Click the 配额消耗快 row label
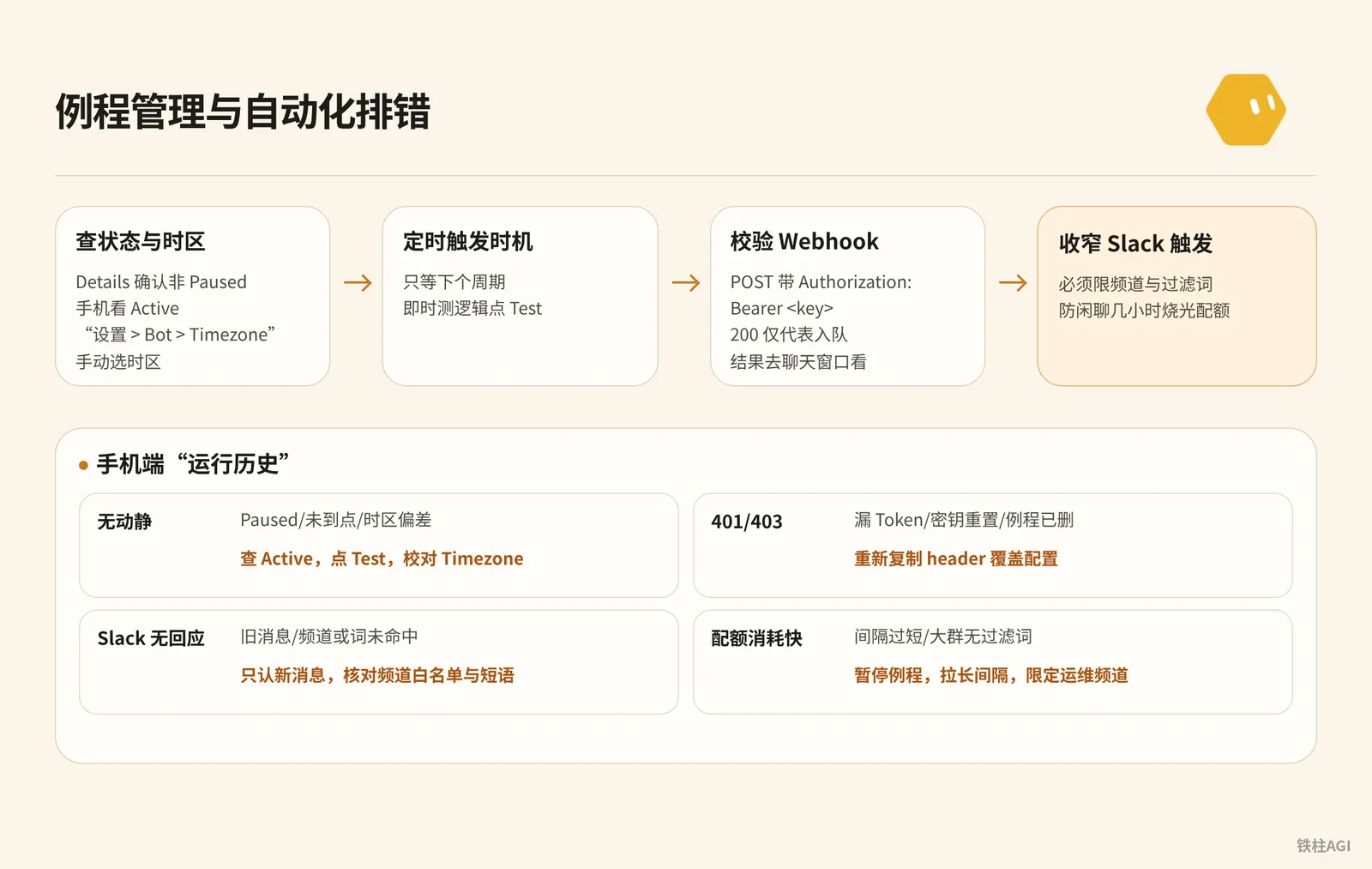This screenshot has width=1372, height=869. coord(756,638)
